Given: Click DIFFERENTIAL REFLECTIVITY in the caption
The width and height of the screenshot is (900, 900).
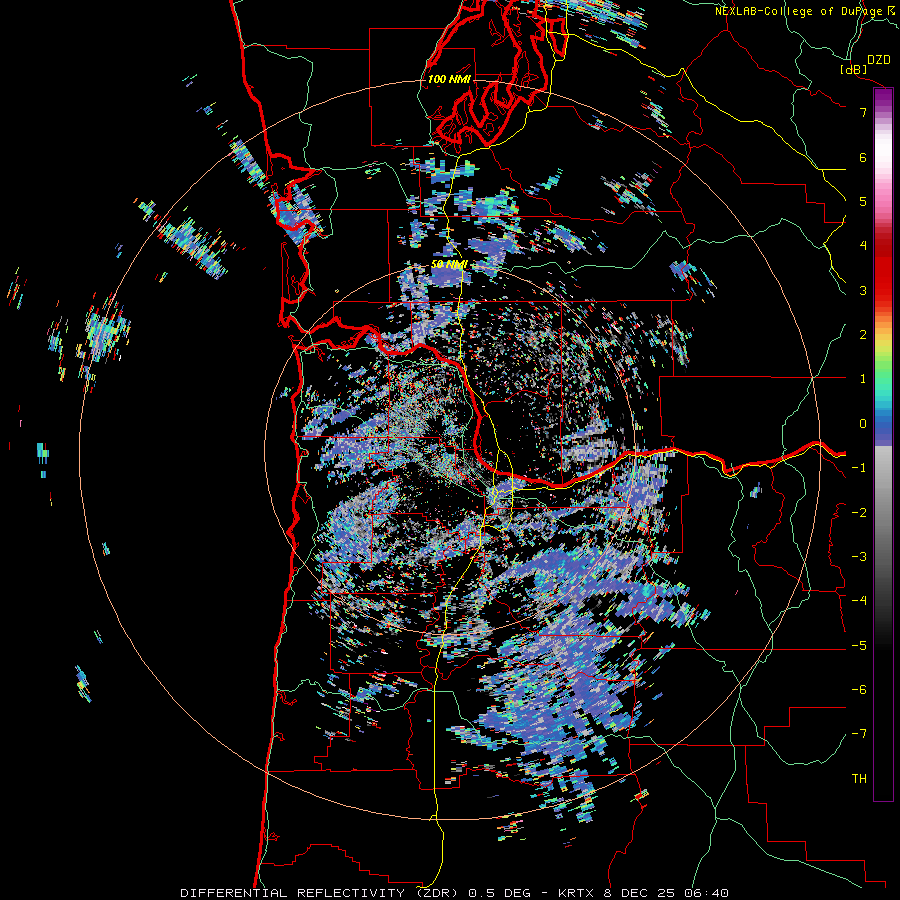Looking at the screenshot, I should pos(292,893).
